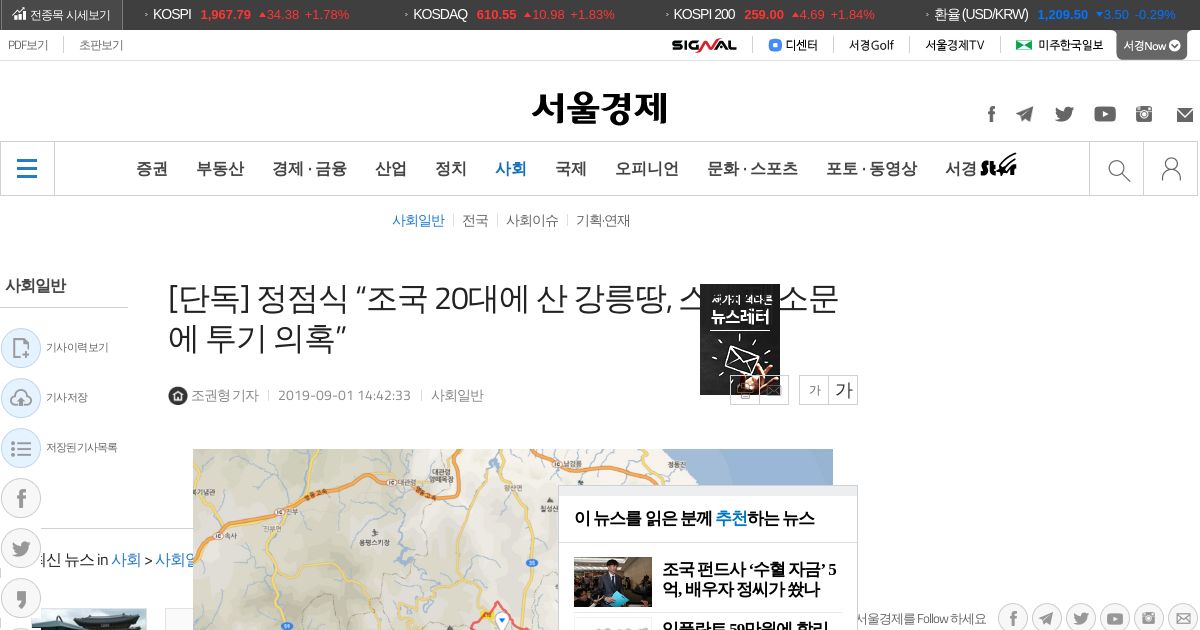Select the 전국 sub-tab
1200x630 pixels.
(x=475, y=221)
